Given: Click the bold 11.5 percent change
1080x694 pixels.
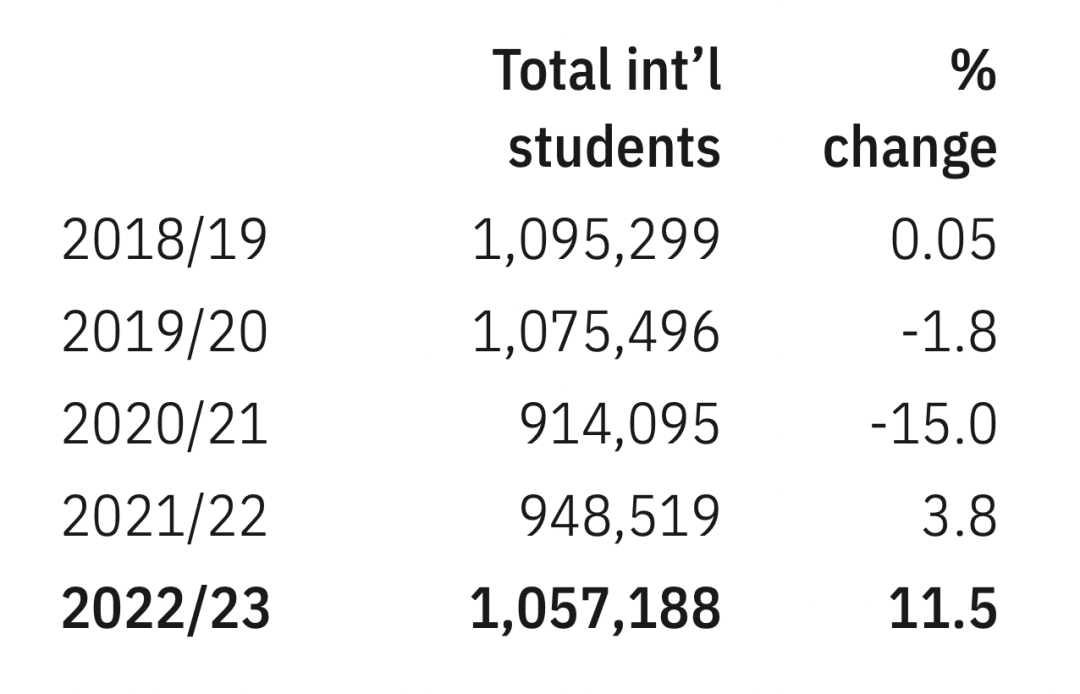Looking at the screenshot, I should point(943,608).
